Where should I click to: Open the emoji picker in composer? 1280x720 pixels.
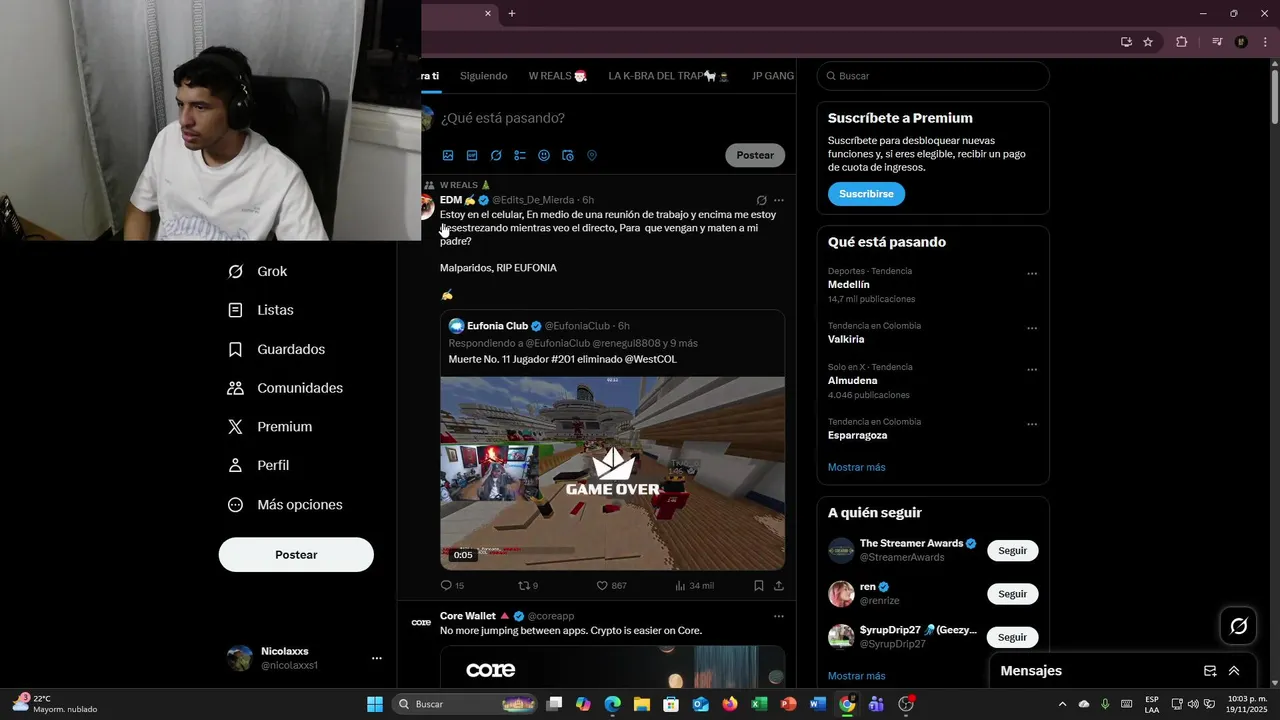click(544, 156)
